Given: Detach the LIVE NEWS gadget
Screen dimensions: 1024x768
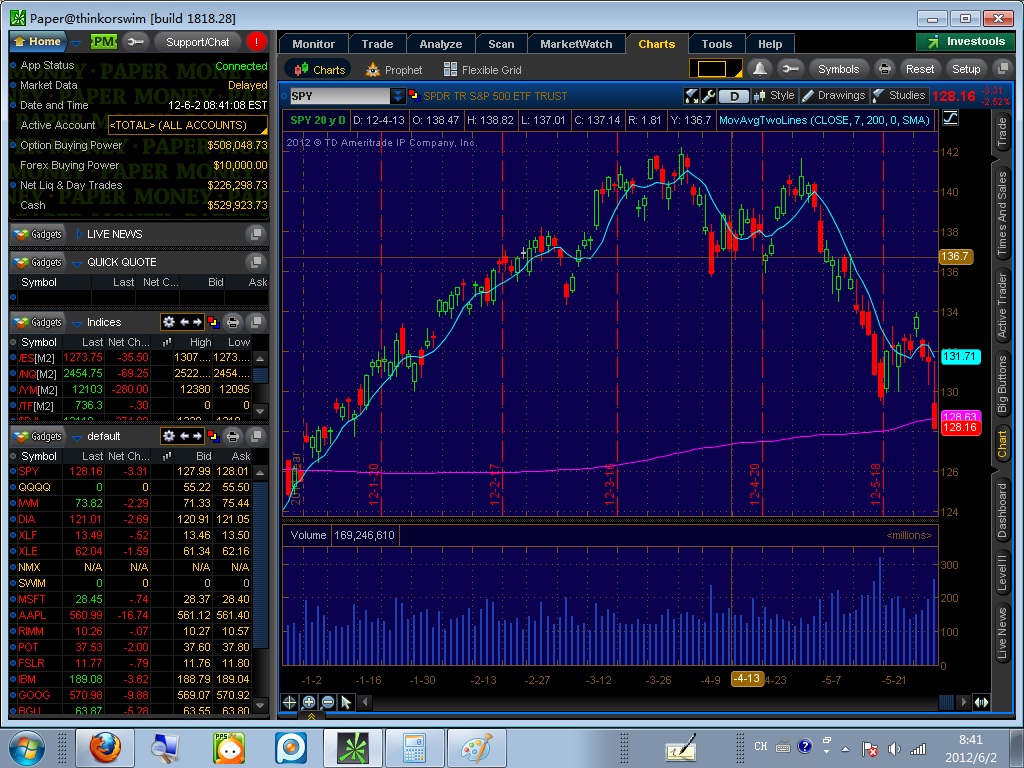Looking at the screenshot, I should tap(255, 234).
